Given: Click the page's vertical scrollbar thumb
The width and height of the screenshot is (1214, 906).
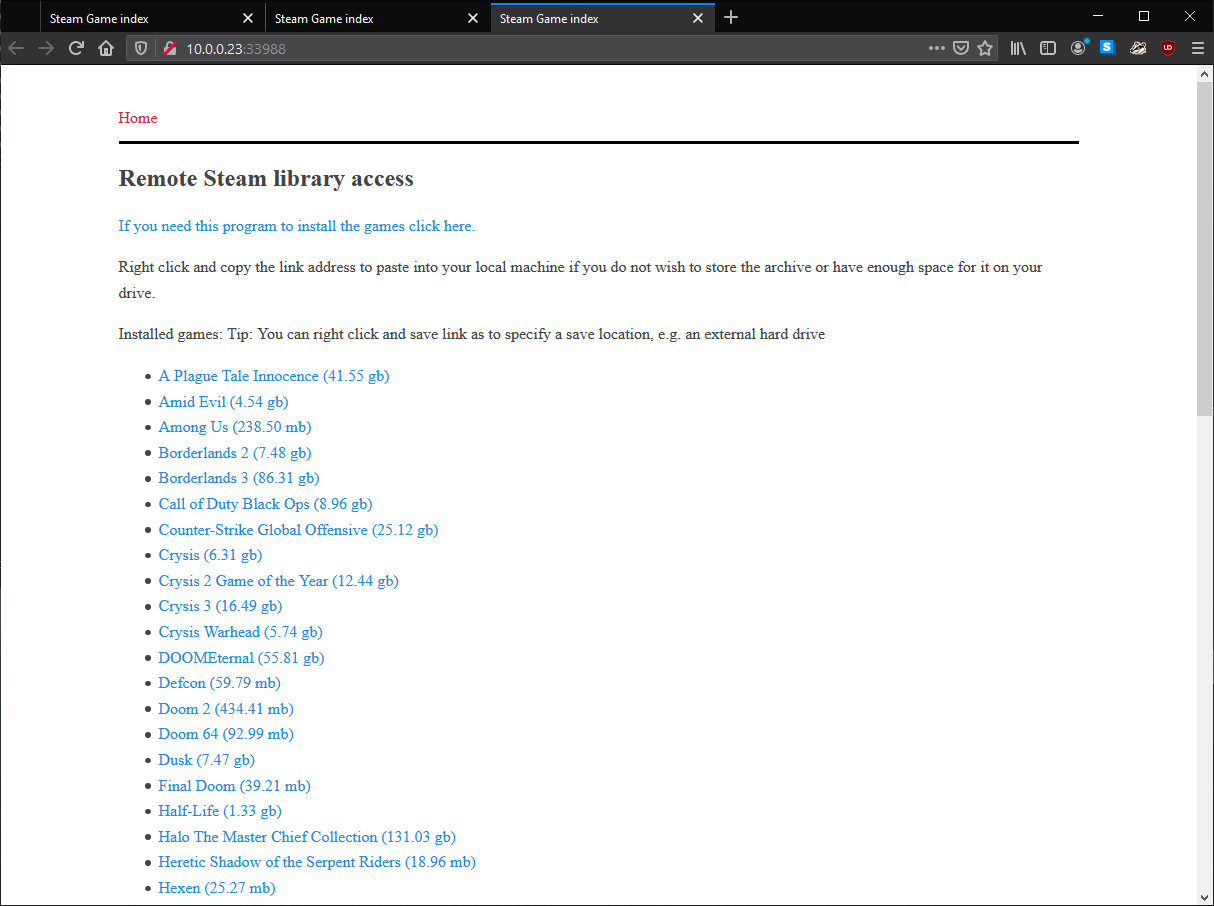Looking at the screenshot, I should click(x=1205, y=248).
